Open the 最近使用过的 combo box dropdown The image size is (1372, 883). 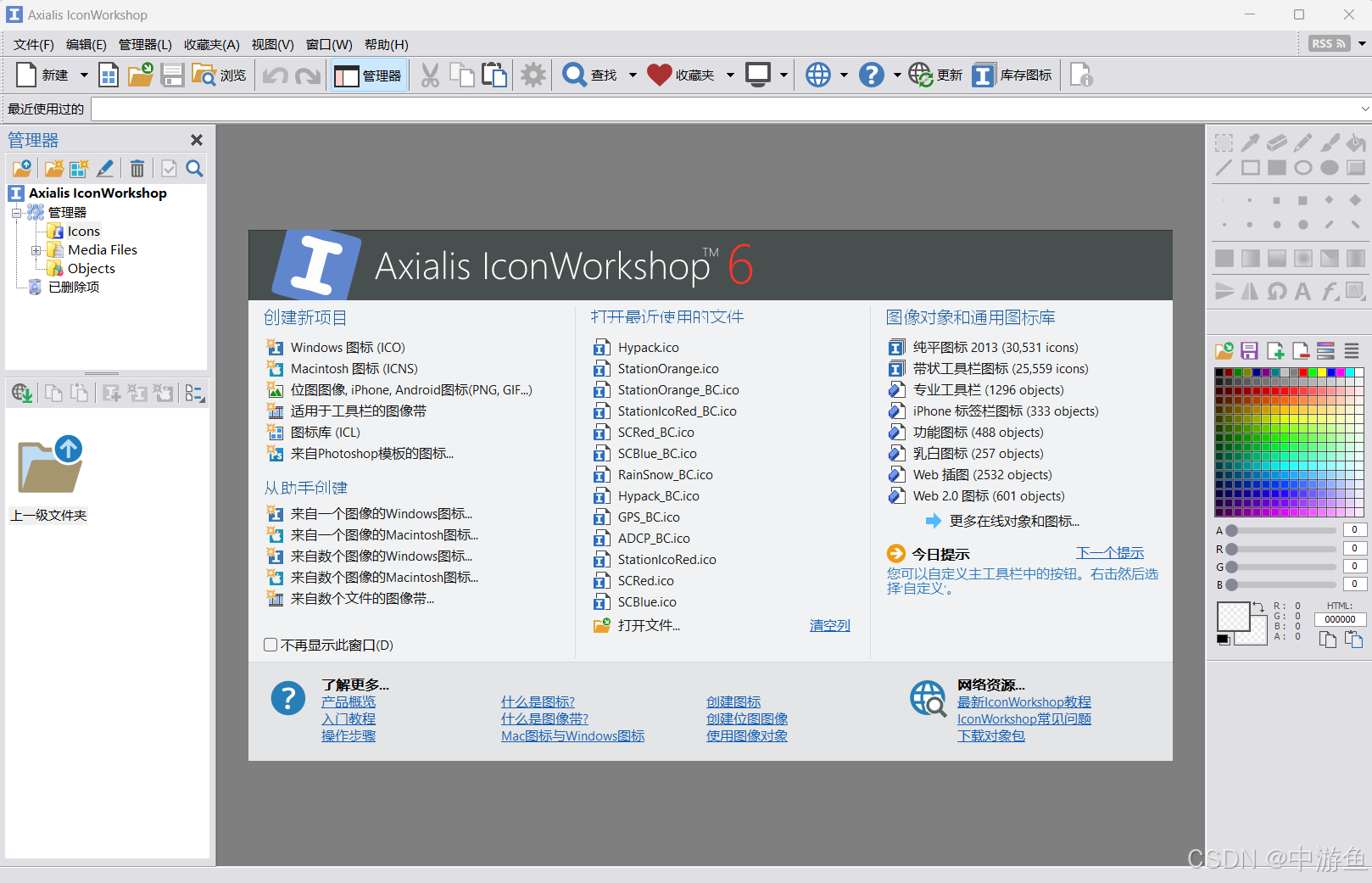click(x=1364, y=109)
